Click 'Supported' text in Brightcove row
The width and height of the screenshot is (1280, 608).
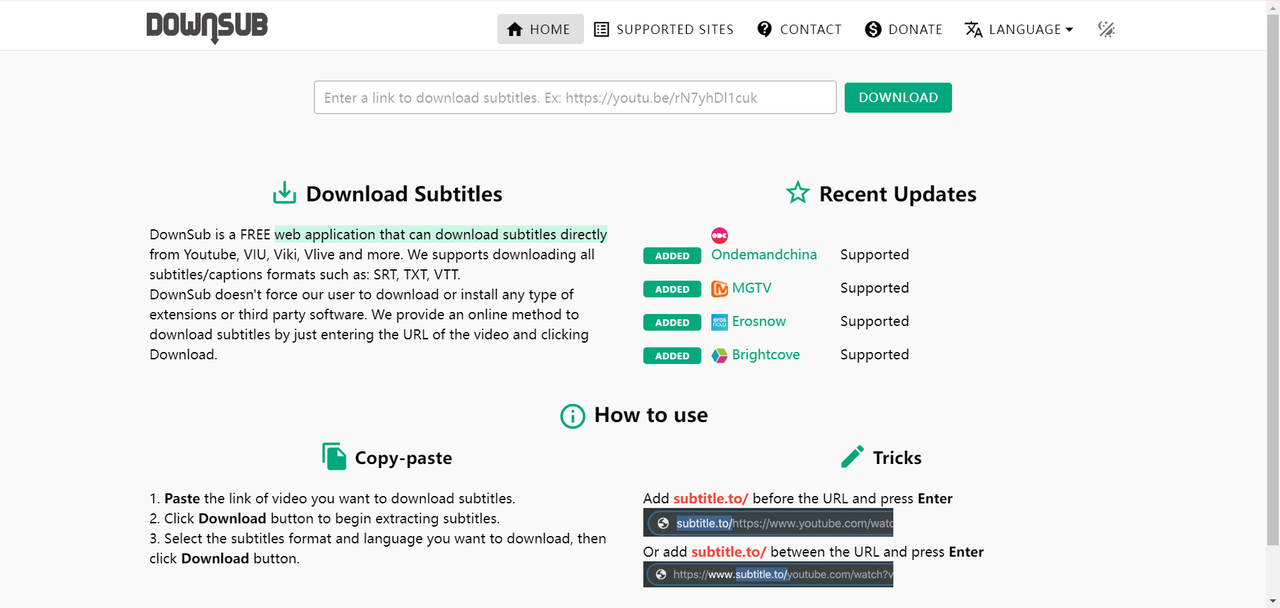click(874, 354)
